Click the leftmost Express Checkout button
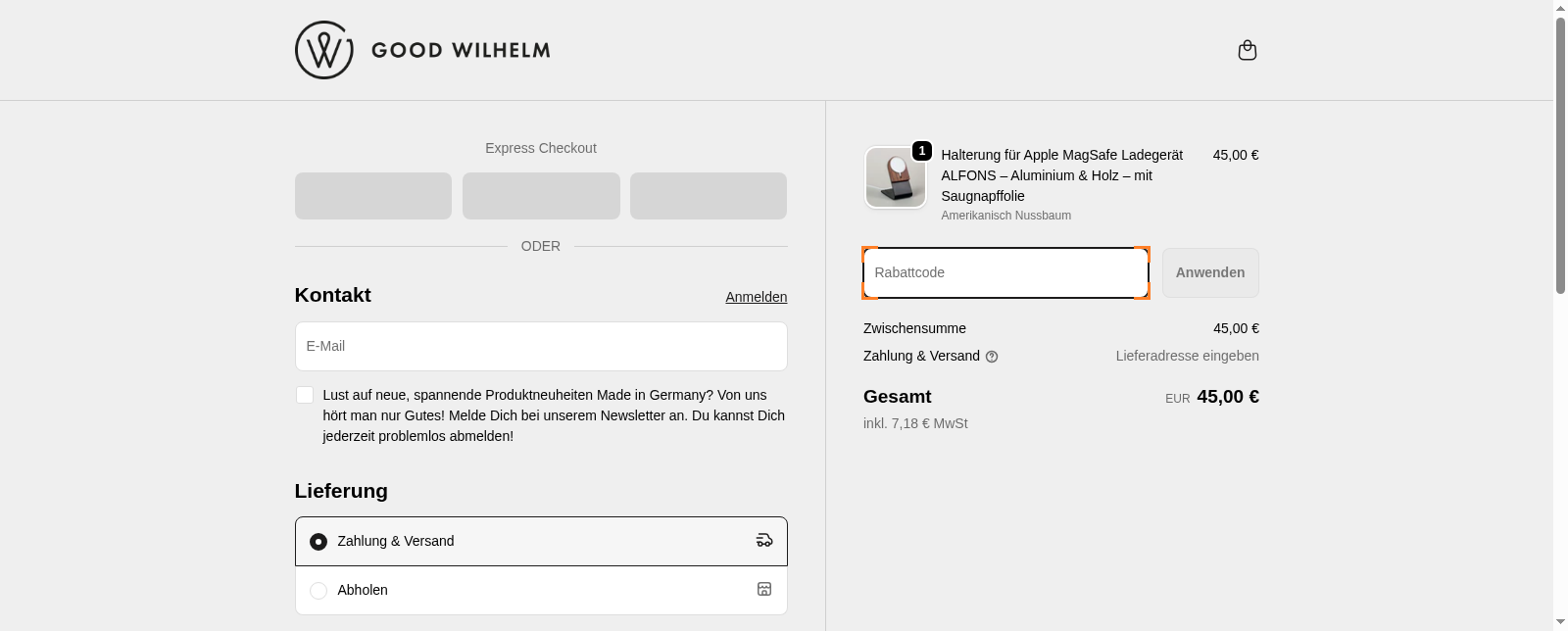The width and height of the screenshot is (1568, 631). click(373, 196)
